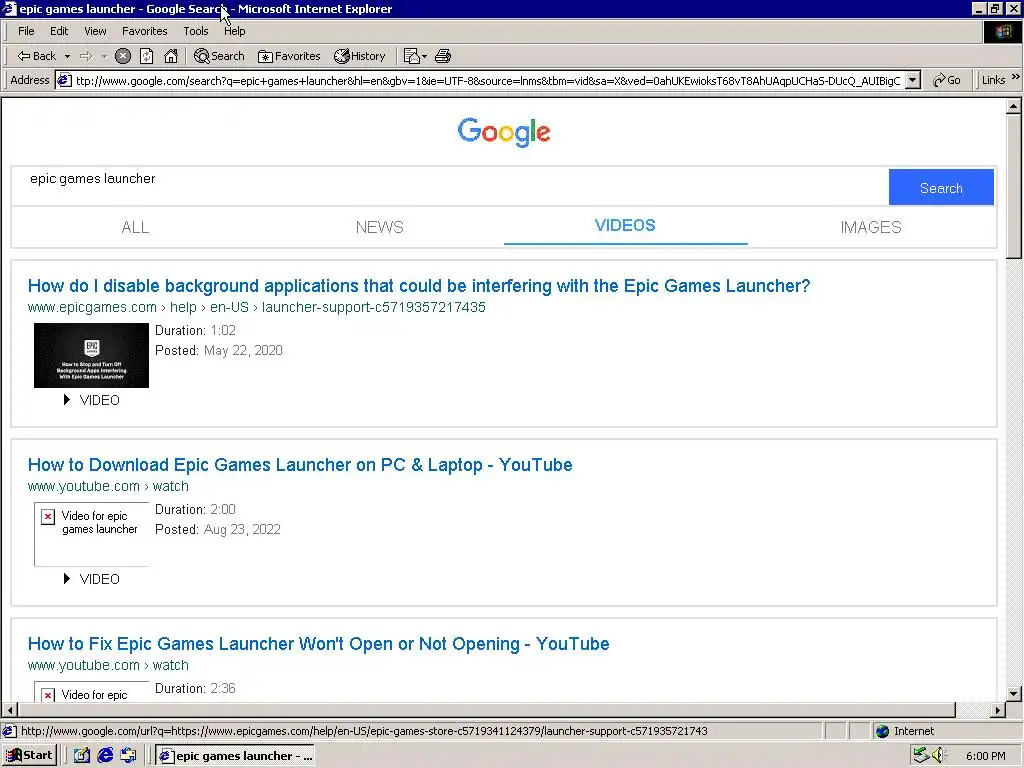Click the Forward arrow button
Image resolution: width=1024 pixels, height=768 pixels.
(86, 56)
